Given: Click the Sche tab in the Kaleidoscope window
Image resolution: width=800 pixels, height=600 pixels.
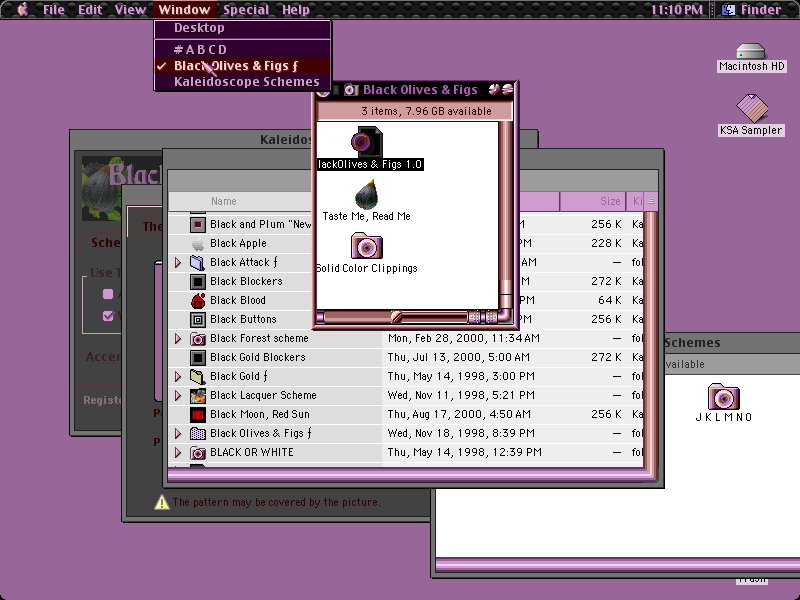Looking at the screenshot, I should pos(104,242).
